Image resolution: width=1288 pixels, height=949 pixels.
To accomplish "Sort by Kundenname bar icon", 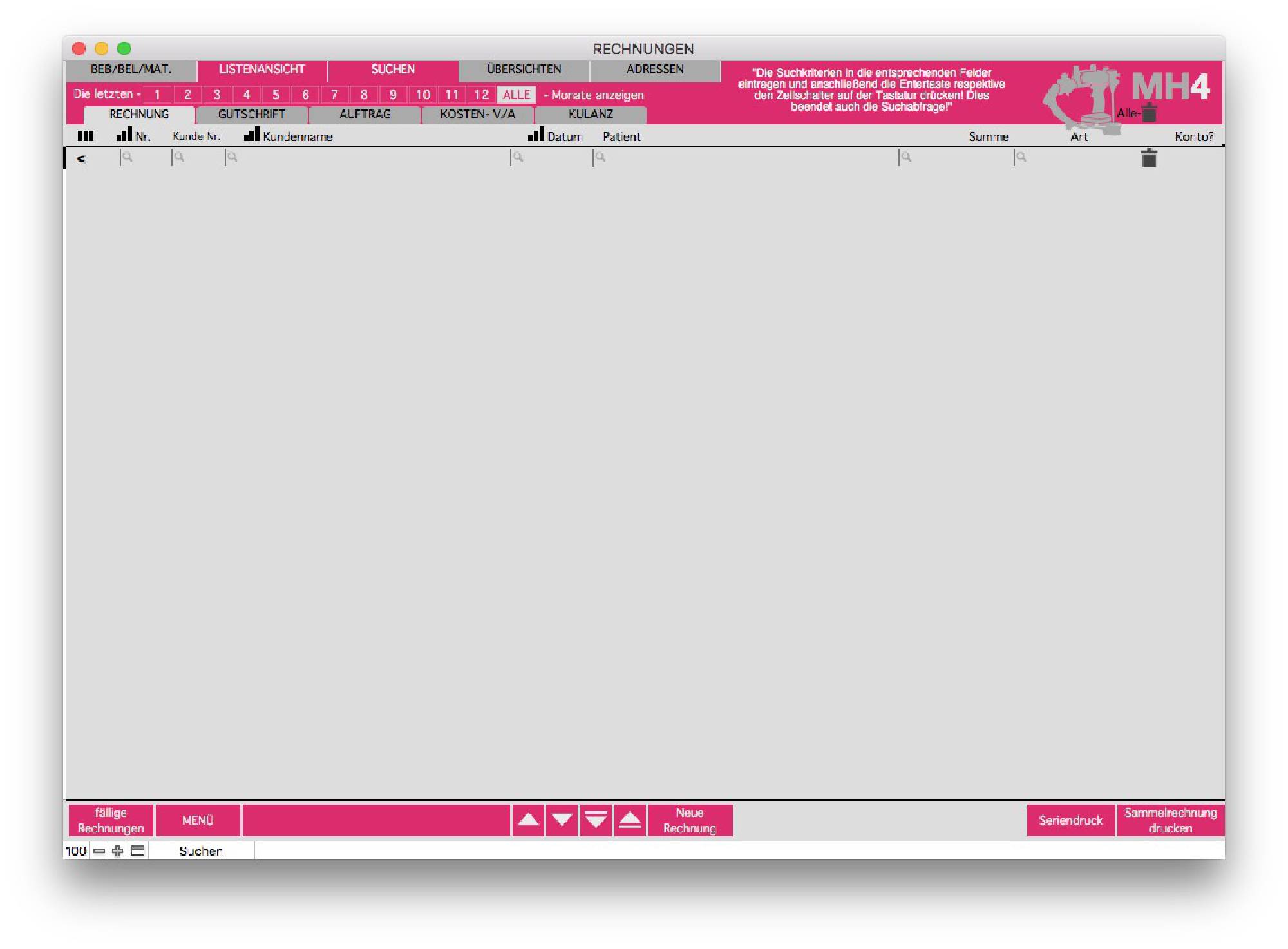I will 252,134.
